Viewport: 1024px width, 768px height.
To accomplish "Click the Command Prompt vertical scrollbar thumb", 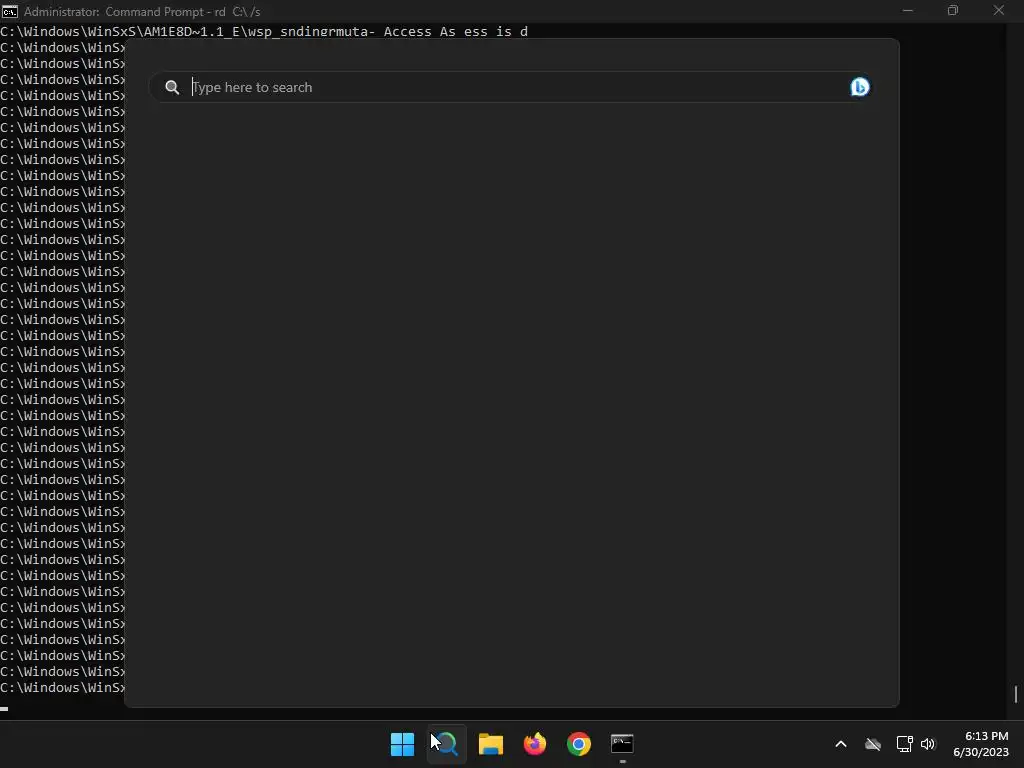I will click(x=1016, y=694).
